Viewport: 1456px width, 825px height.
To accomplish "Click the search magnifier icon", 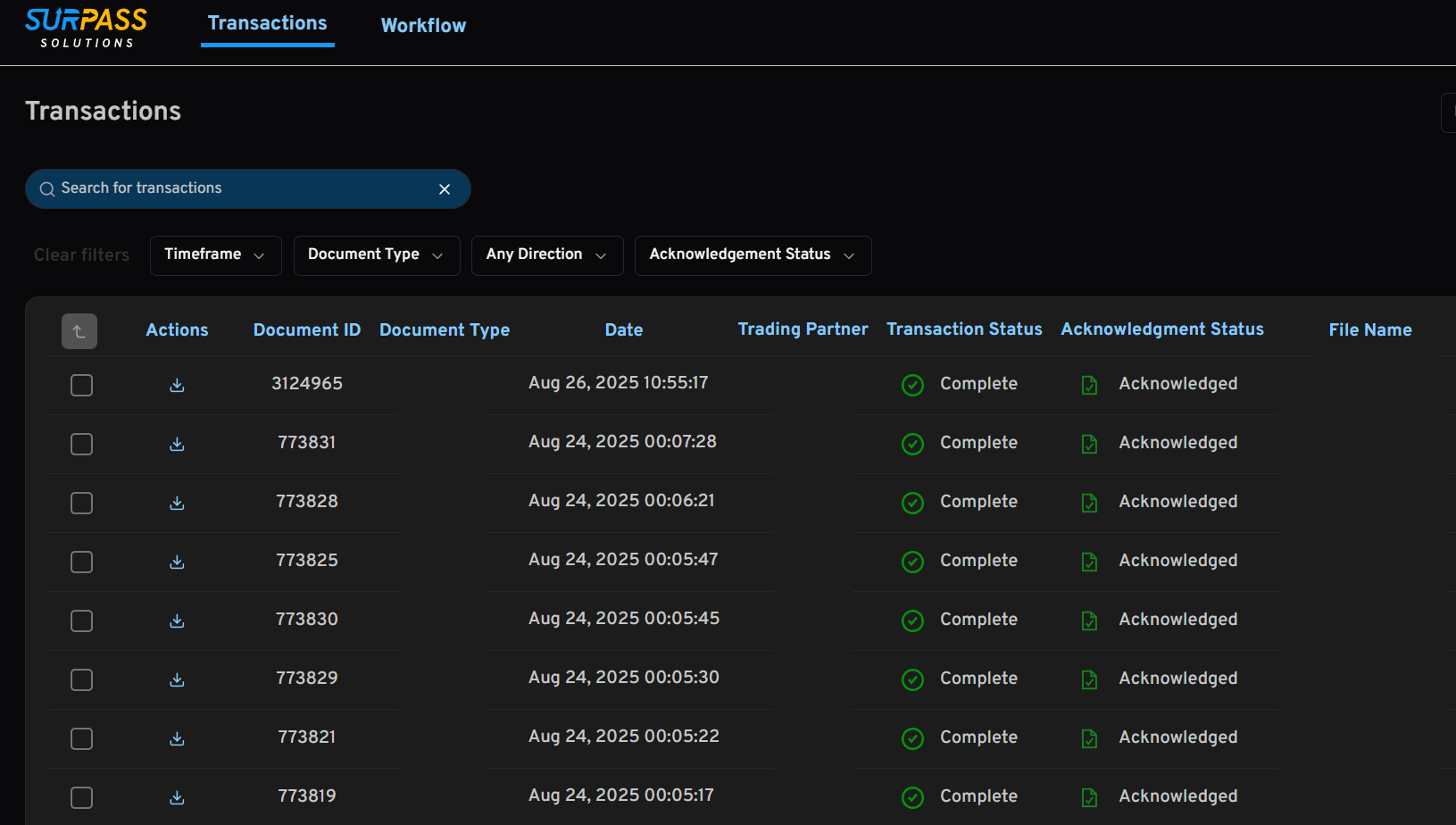I will [x=47, y=189].
